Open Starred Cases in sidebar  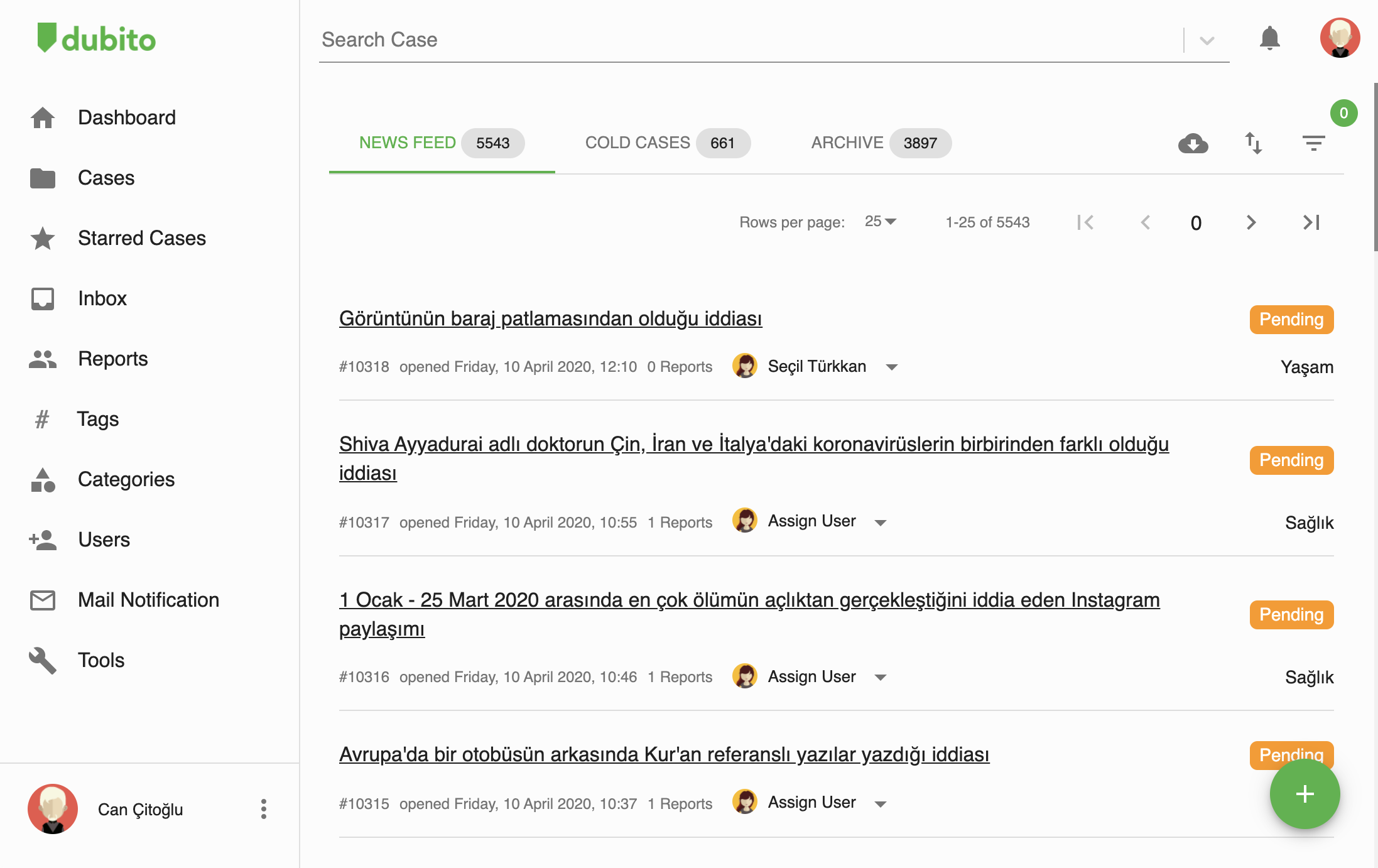141,238
